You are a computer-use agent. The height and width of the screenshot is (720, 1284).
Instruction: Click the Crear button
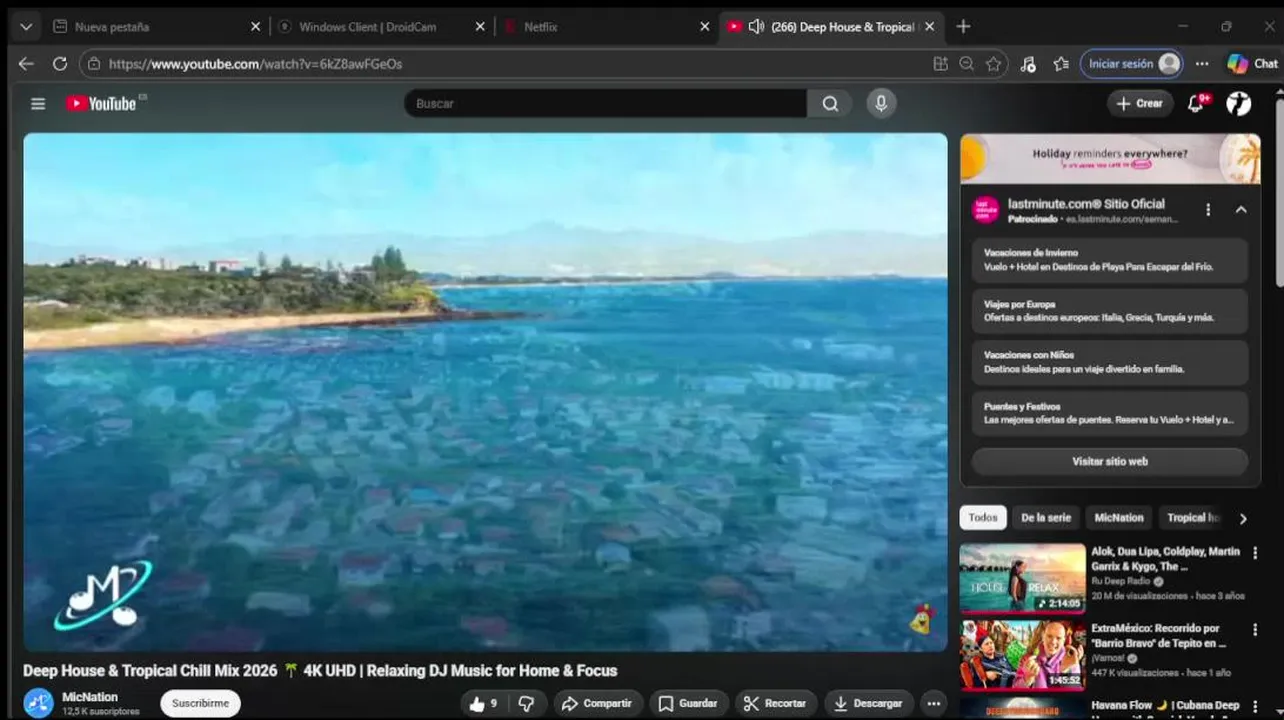[1140, 104]
